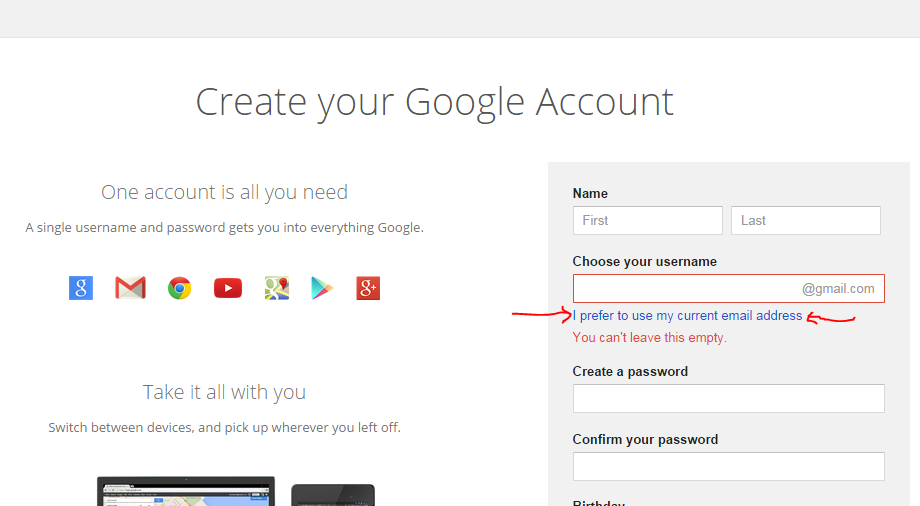Click the 'Create your Google Account' heading
Viewport: 920px width, 506px height.
tap(434, 102)
